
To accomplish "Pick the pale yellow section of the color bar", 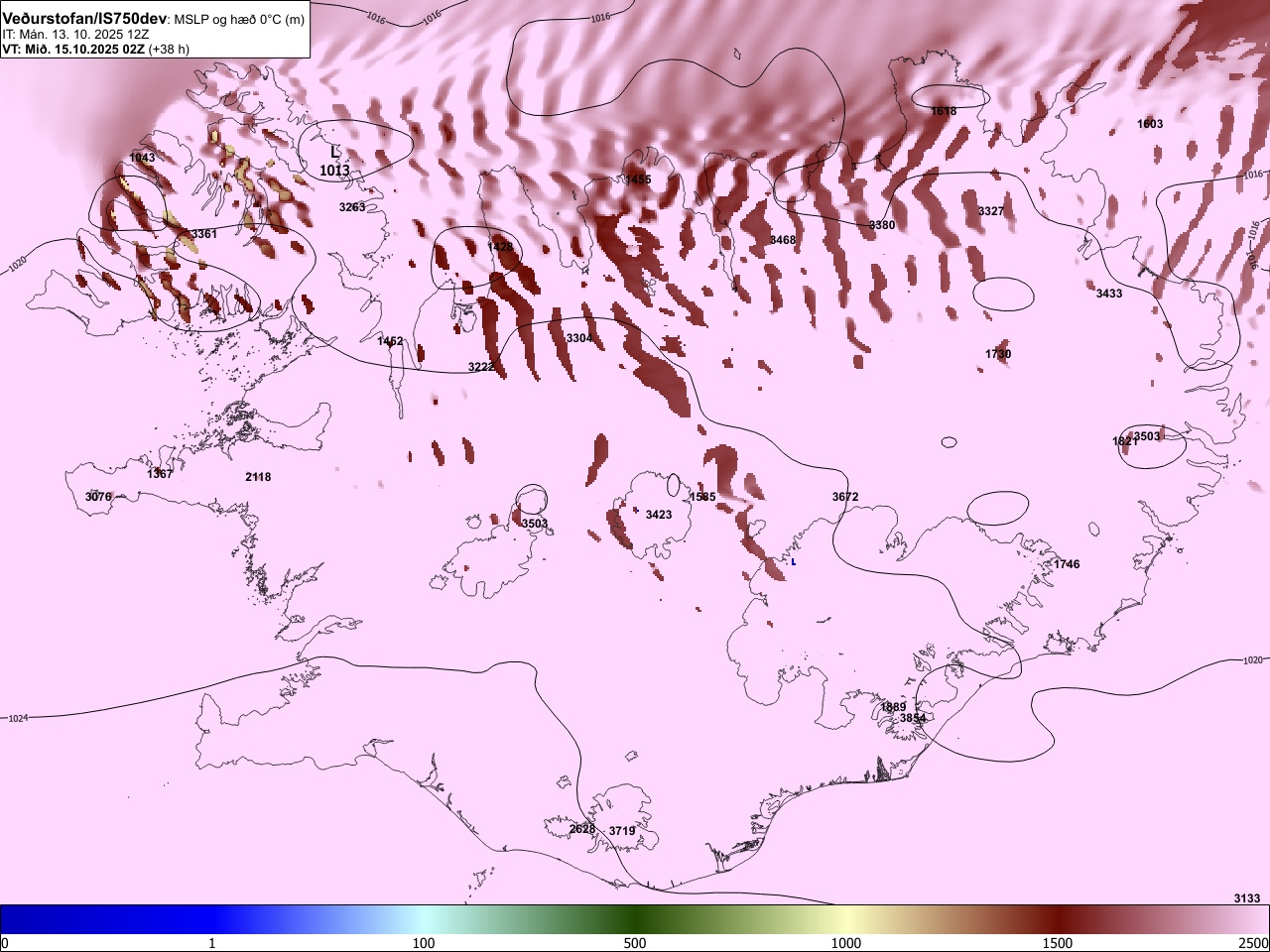I will pos(846,919).
